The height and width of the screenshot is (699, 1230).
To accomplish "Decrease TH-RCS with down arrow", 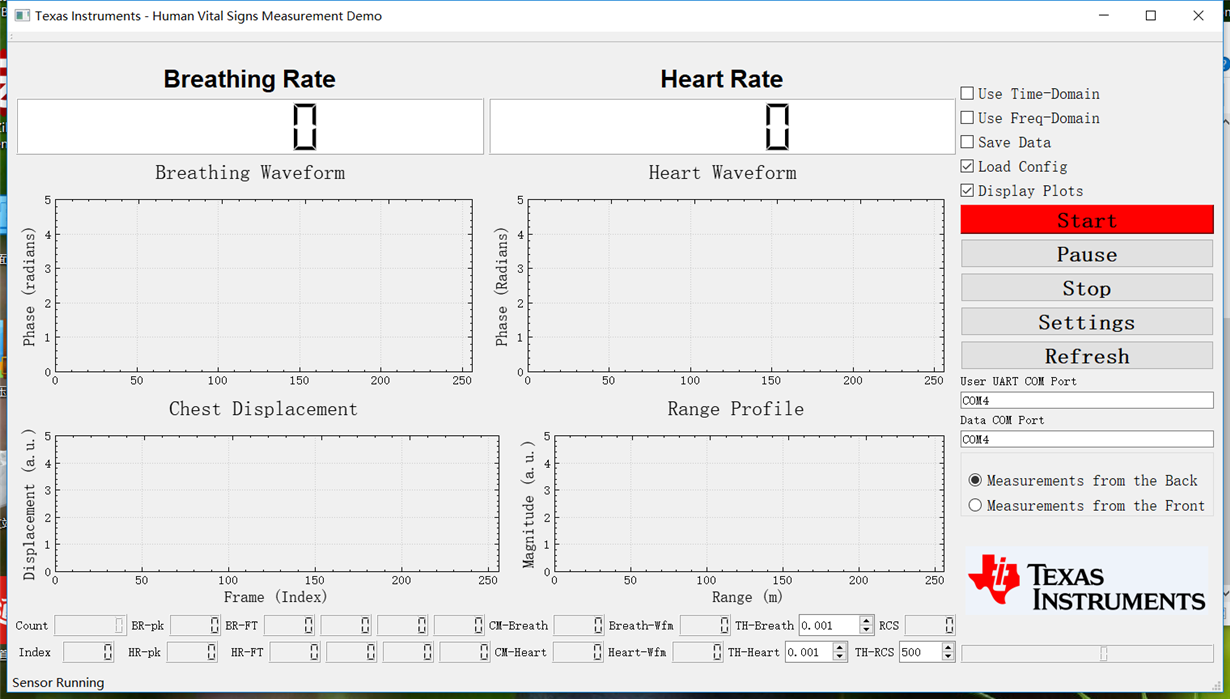I will [948, 657].
